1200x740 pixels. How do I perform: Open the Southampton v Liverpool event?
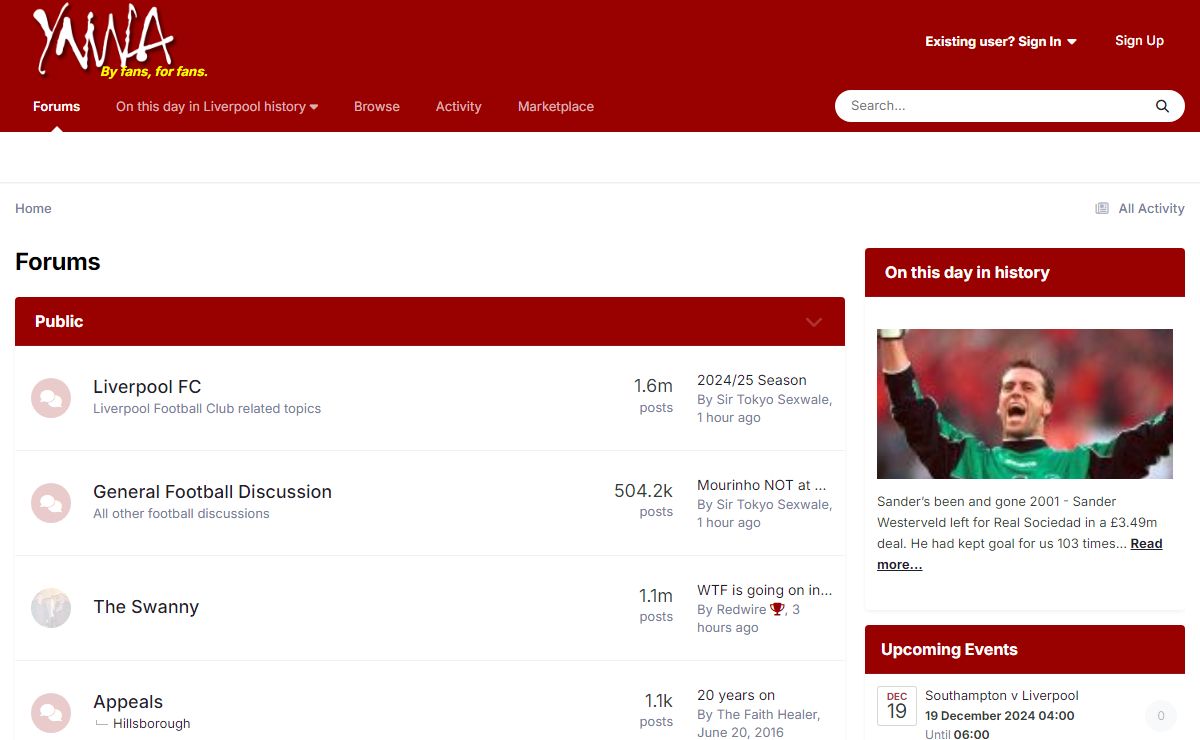point(1002,695)
